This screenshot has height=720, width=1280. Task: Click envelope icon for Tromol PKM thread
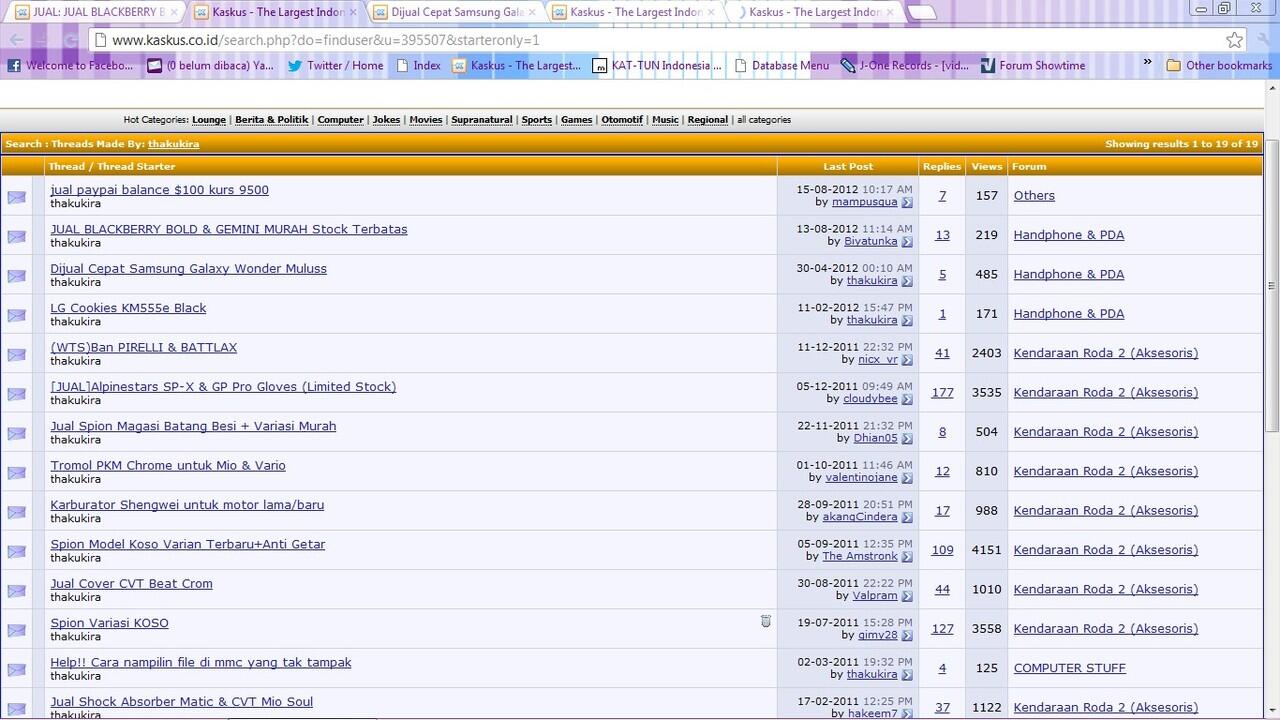click(x=17, y=472)
